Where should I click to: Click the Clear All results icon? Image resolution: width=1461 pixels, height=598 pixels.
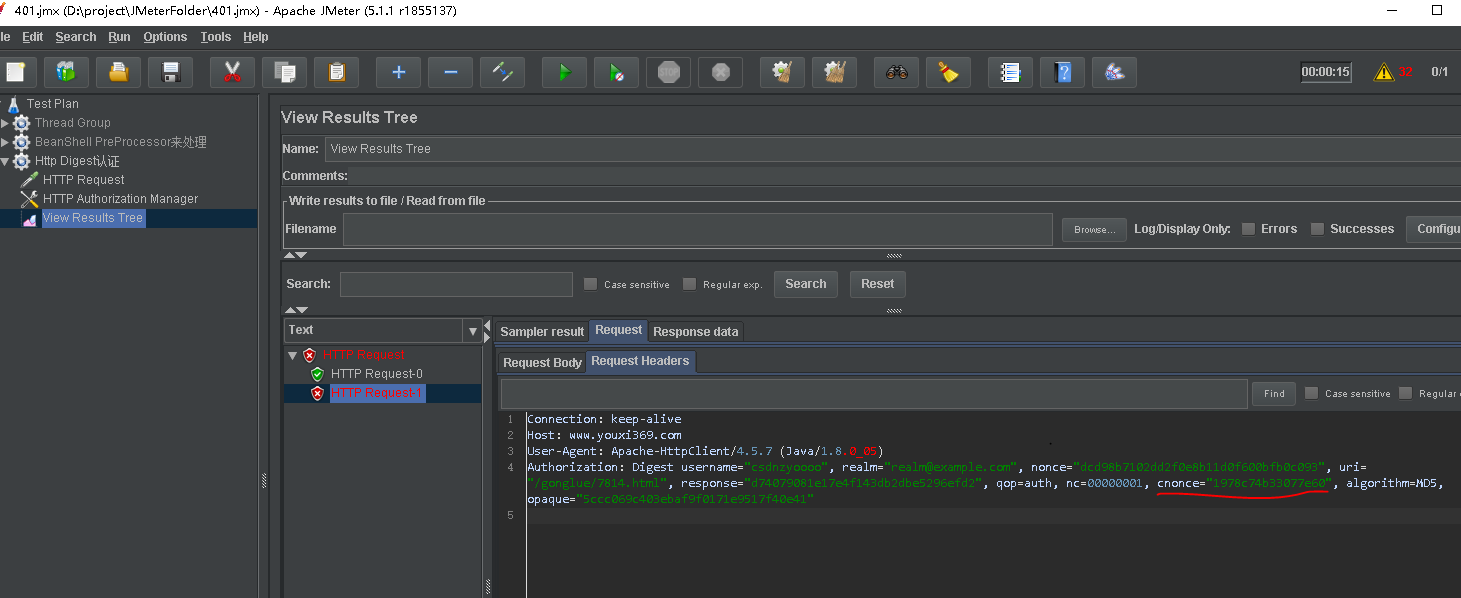coord(834,72)
